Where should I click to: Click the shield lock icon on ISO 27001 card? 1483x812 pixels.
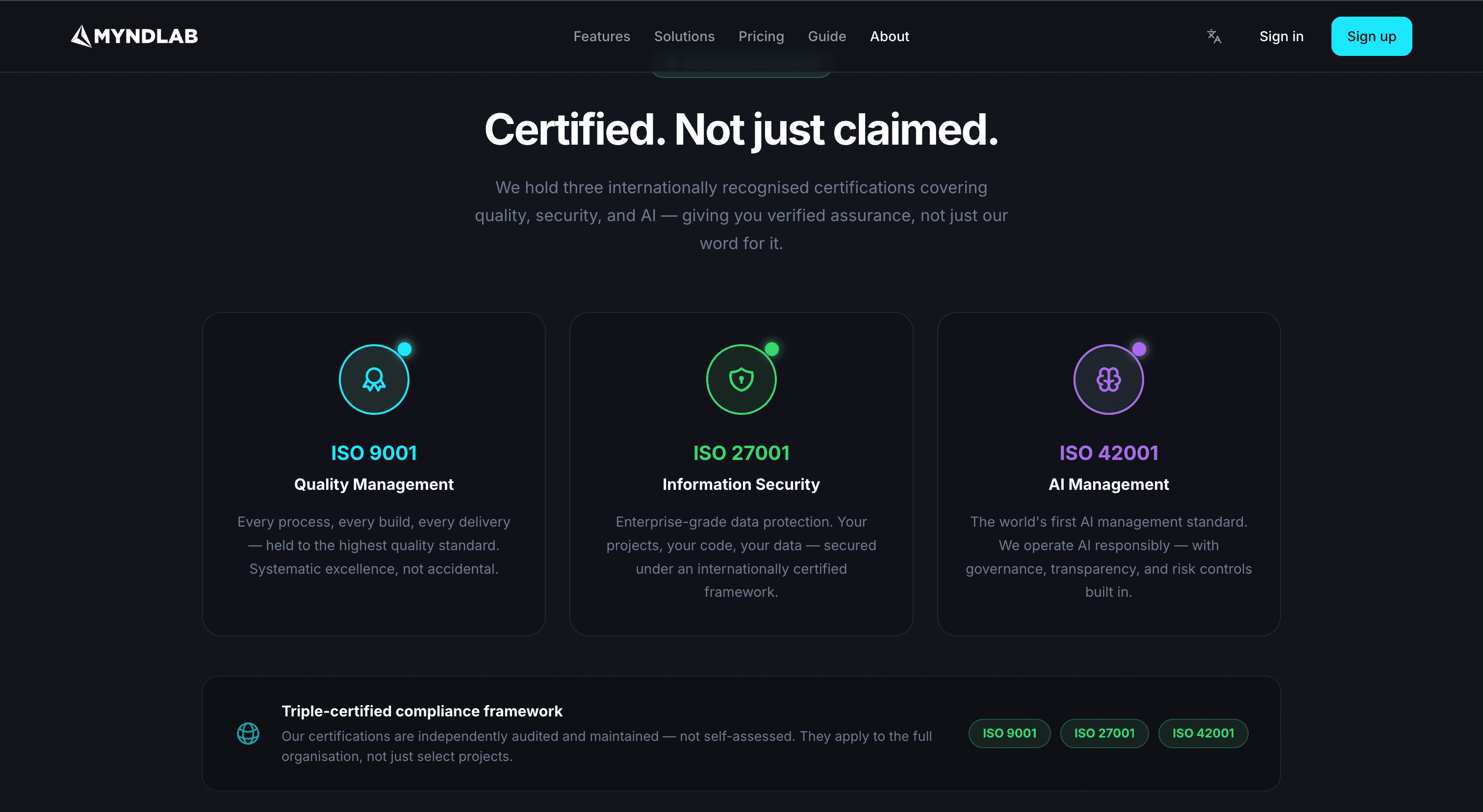741,379
